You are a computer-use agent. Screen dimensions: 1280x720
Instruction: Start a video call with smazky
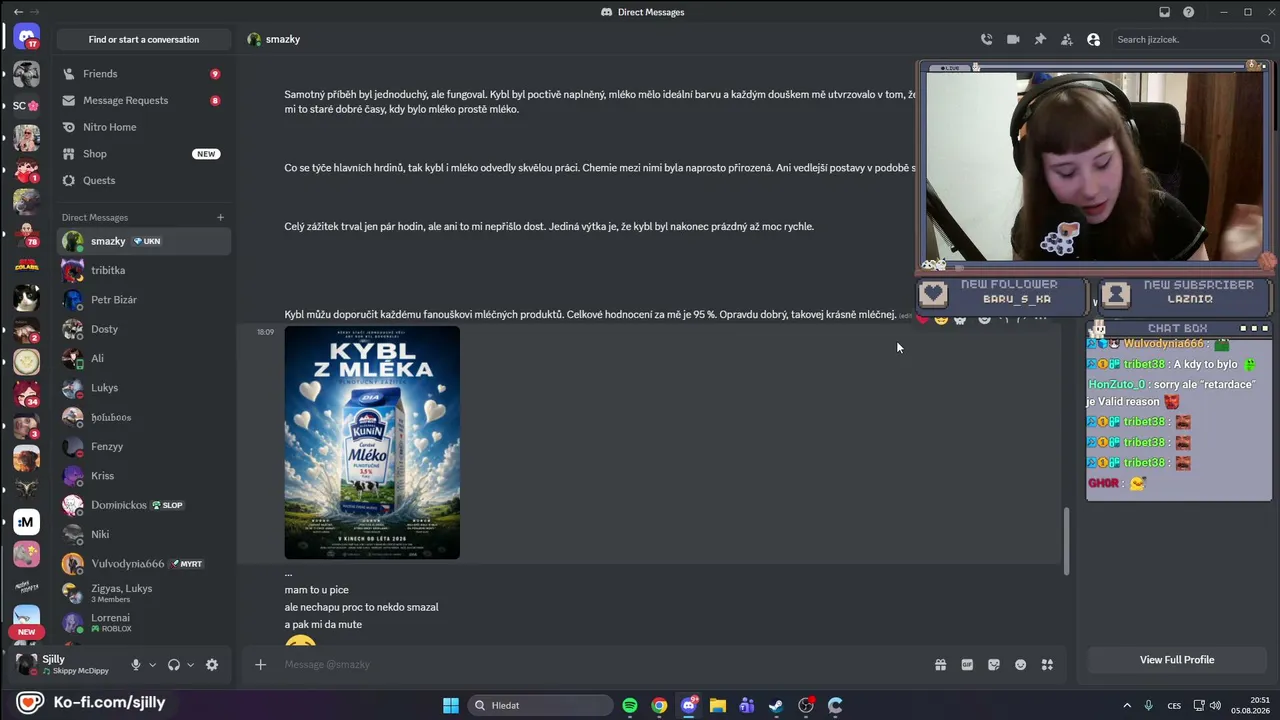(x=1013, y=39)
